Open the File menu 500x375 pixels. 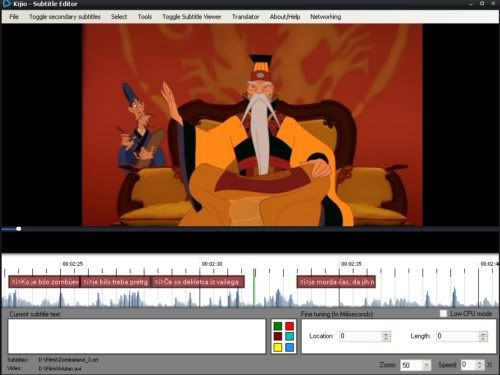(x=14, y=17)
